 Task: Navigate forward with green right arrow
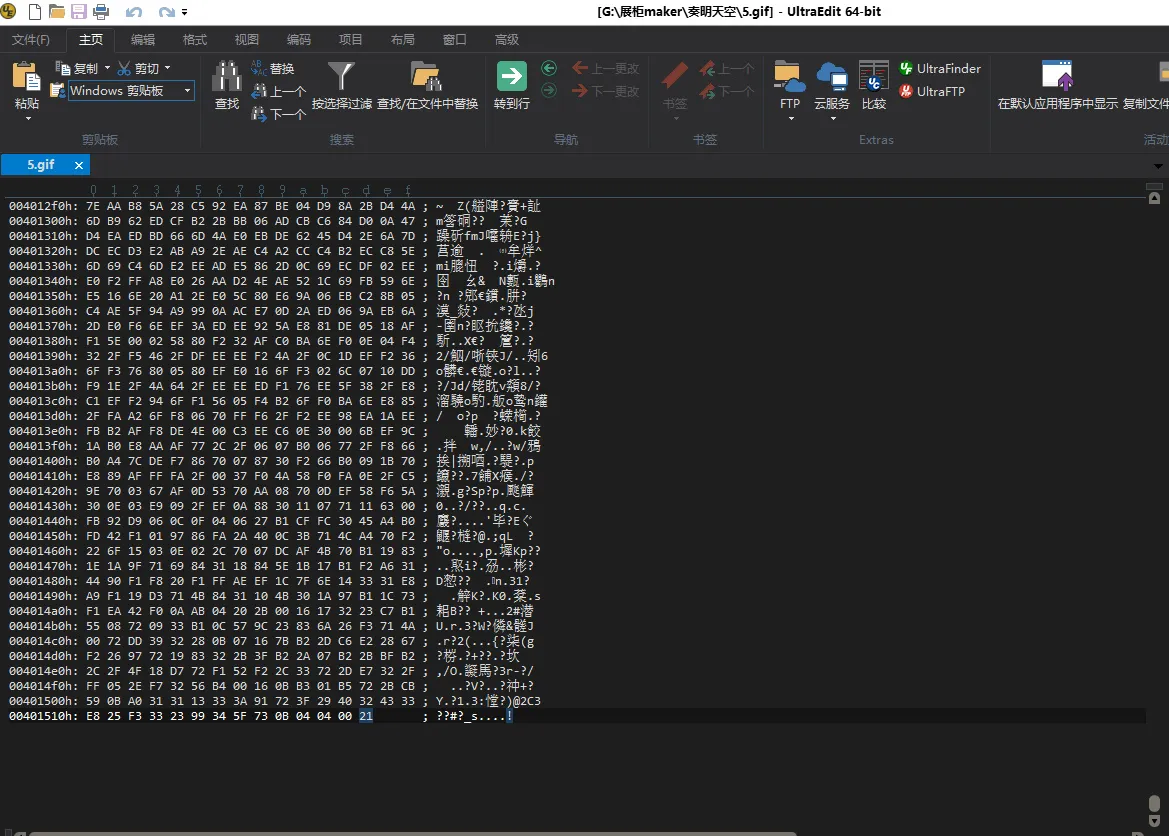point(549,90)
